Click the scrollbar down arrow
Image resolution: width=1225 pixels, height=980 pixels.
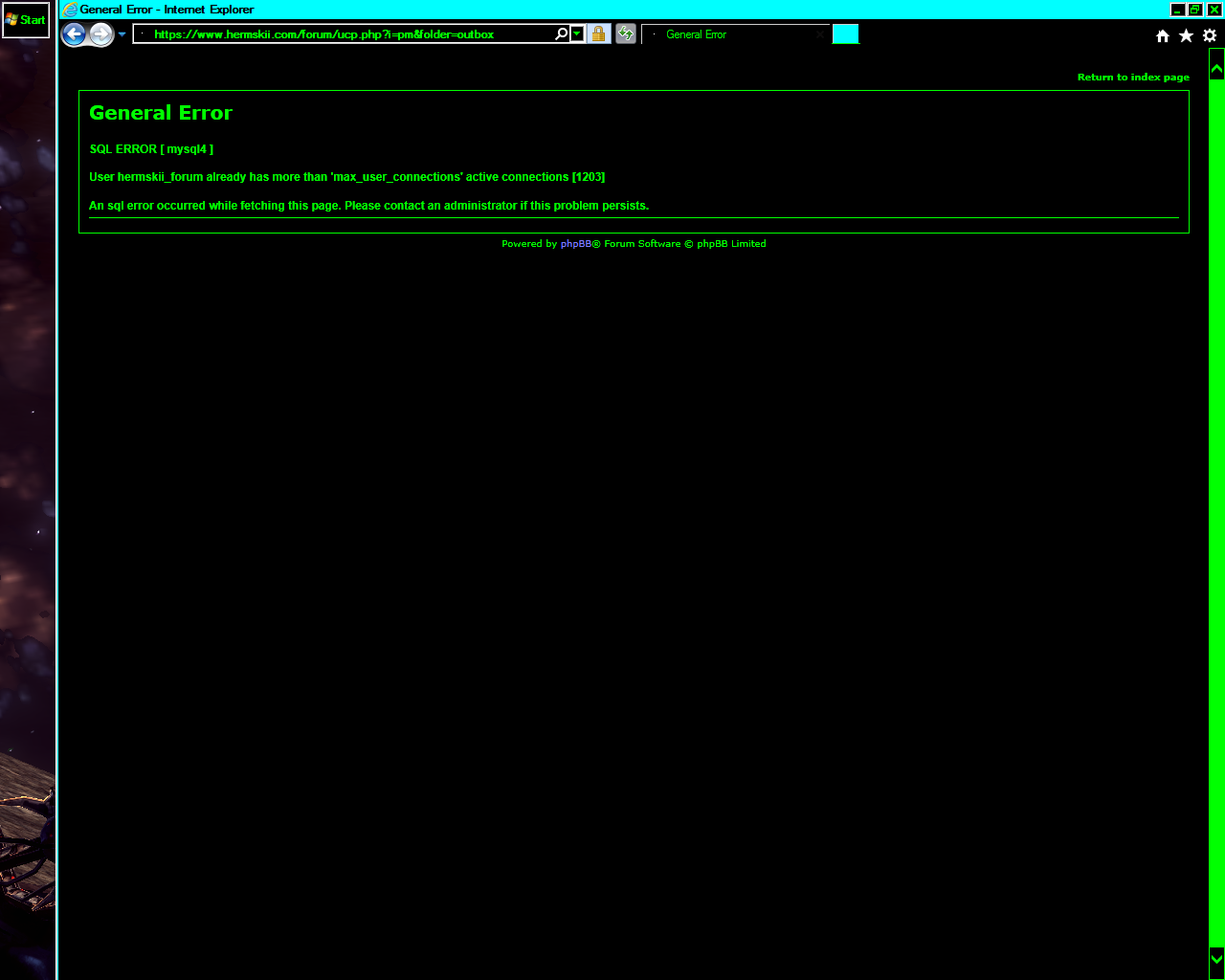tap(1216, 960)
